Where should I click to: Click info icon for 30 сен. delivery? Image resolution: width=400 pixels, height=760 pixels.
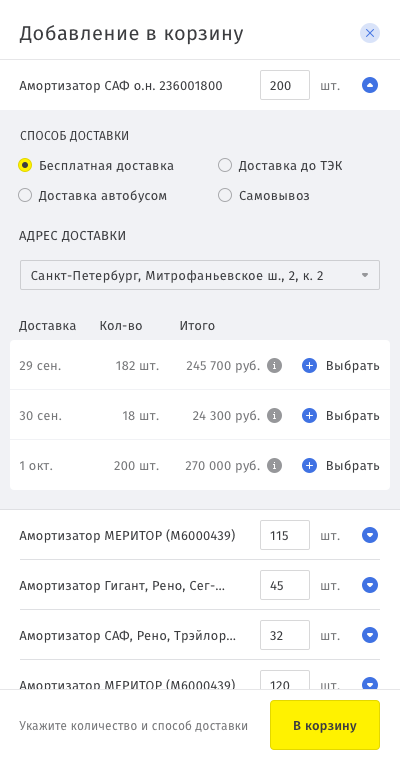pos(274,415)
